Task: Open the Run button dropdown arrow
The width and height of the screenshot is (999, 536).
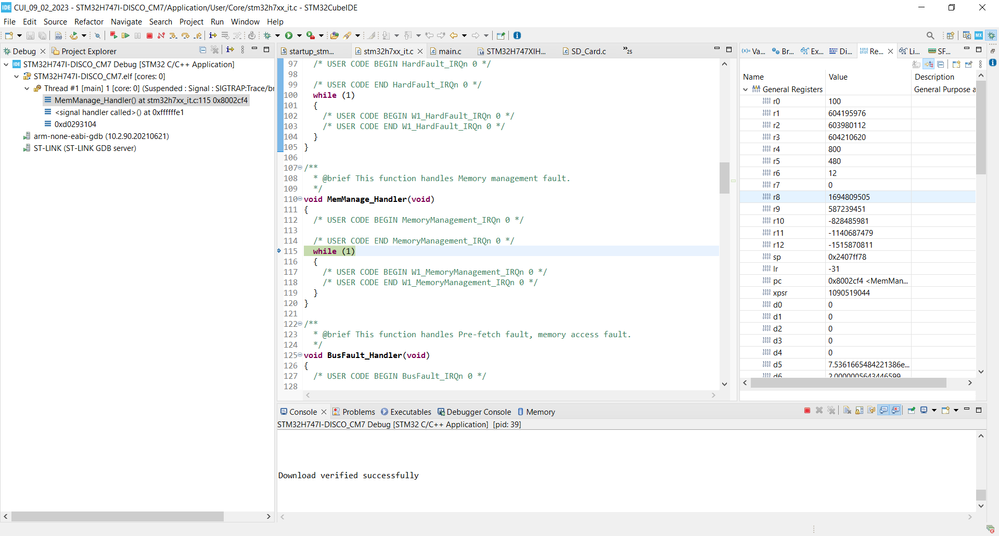Action: [298, 36]
